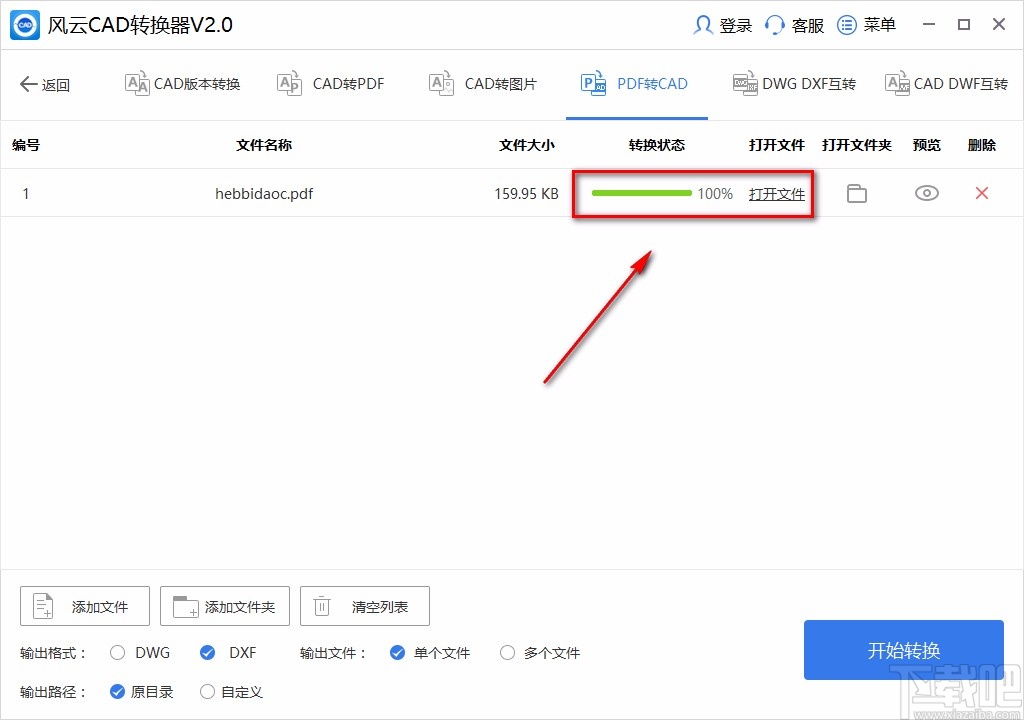
Task: Go back using the 返回 arrow
Action: pos(45,84)
